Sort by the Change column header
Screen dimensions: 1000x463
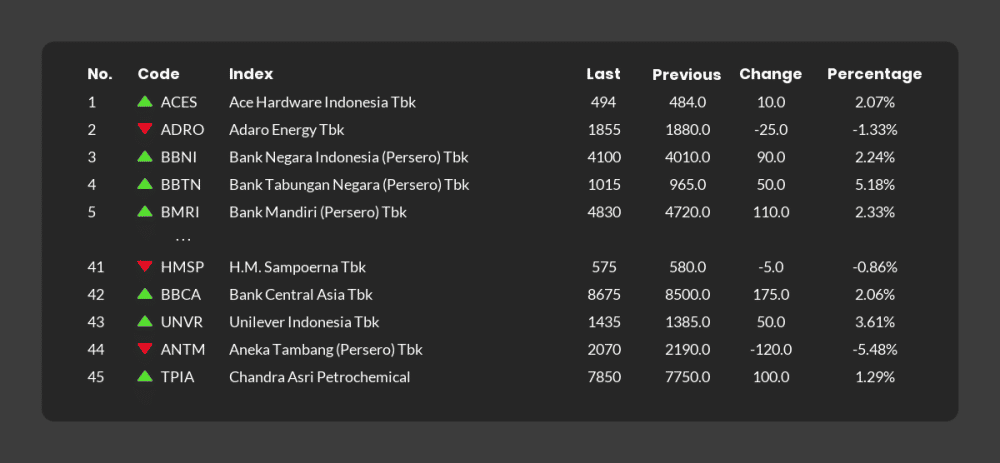770,74
